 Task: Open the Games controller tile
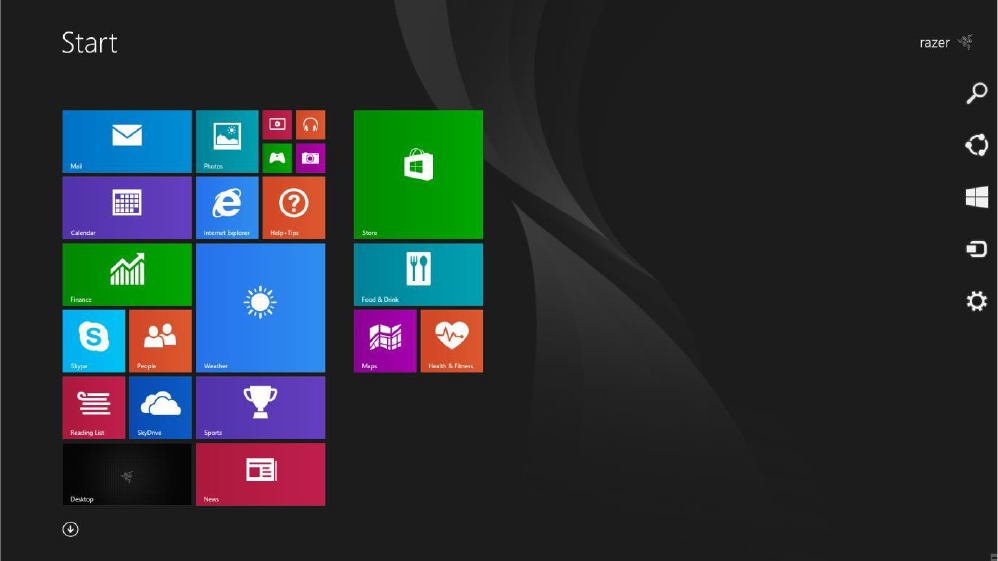tap(277, 158)
